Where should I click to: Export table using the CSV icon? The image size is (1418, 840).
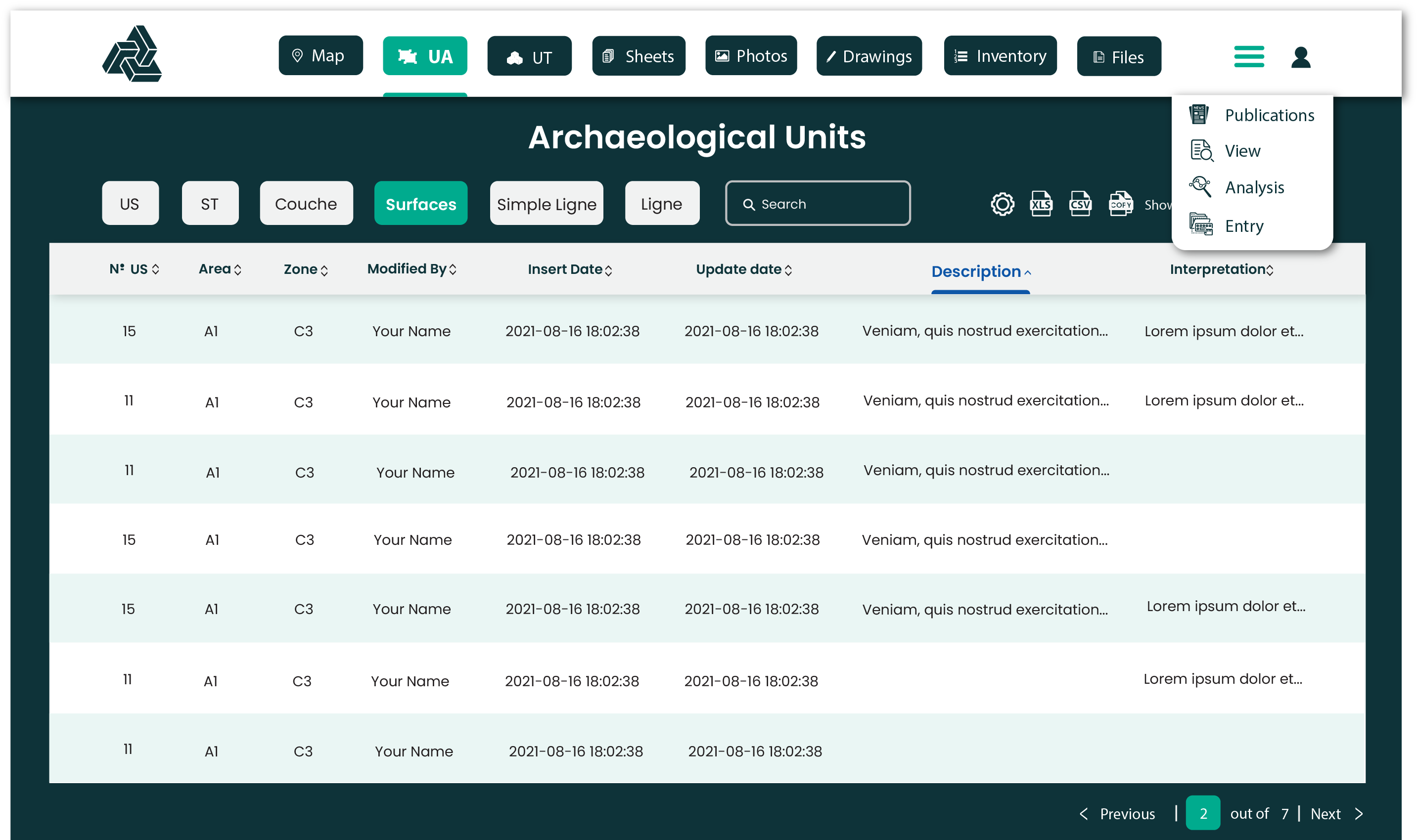[1080, 204]
